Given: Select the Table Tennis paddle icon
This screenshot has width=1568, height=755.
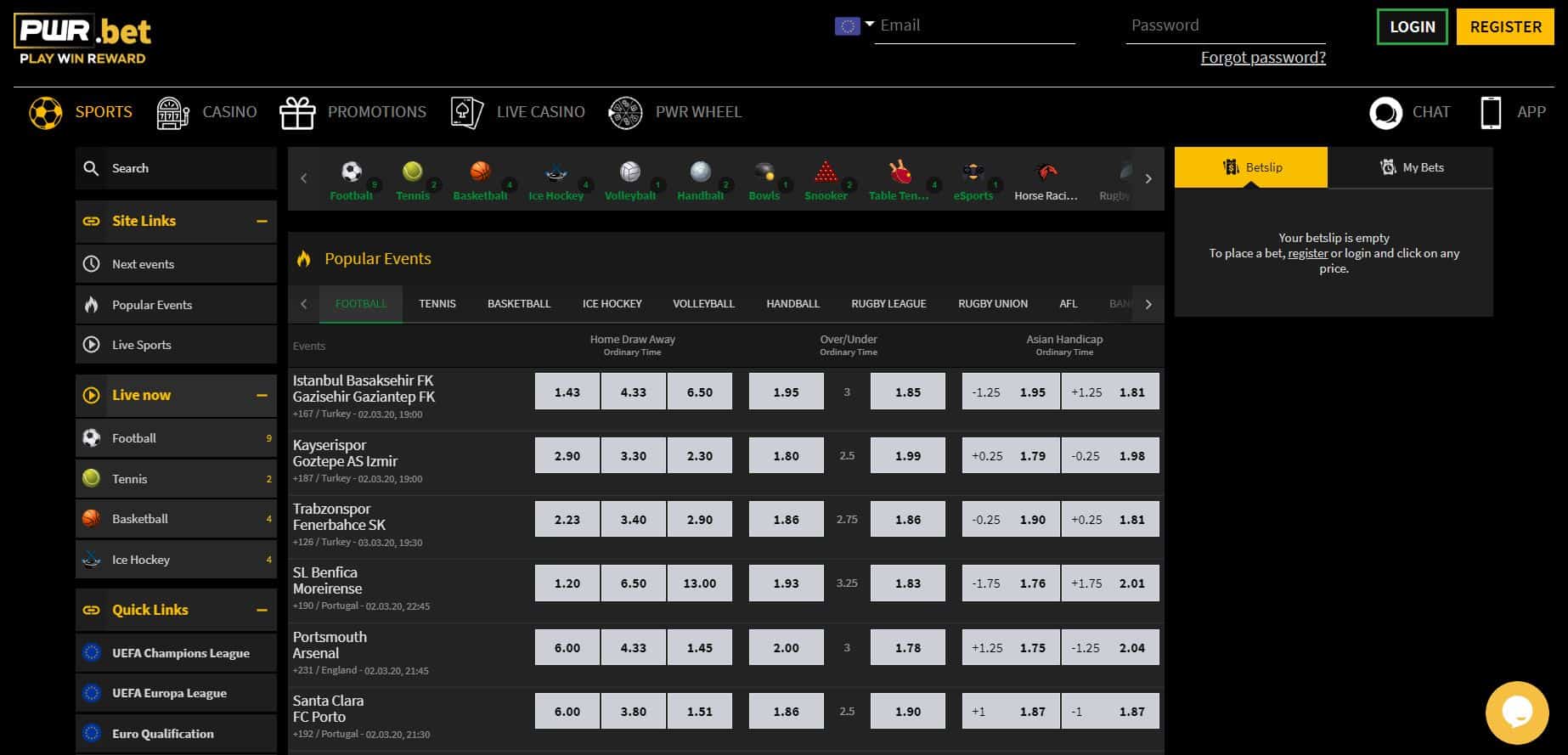Looking at the screenshot, I should (x=900, y=172).
